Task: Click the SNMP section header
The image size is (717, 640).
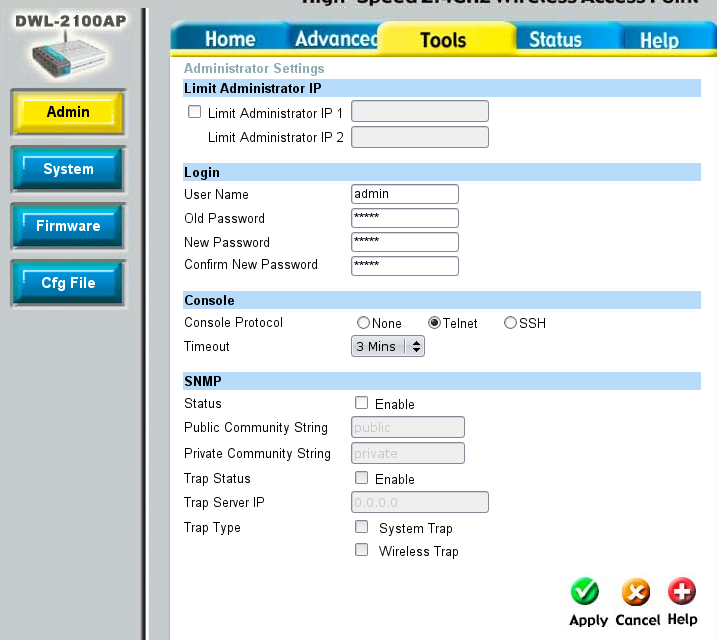Action: tap(442, 381)
